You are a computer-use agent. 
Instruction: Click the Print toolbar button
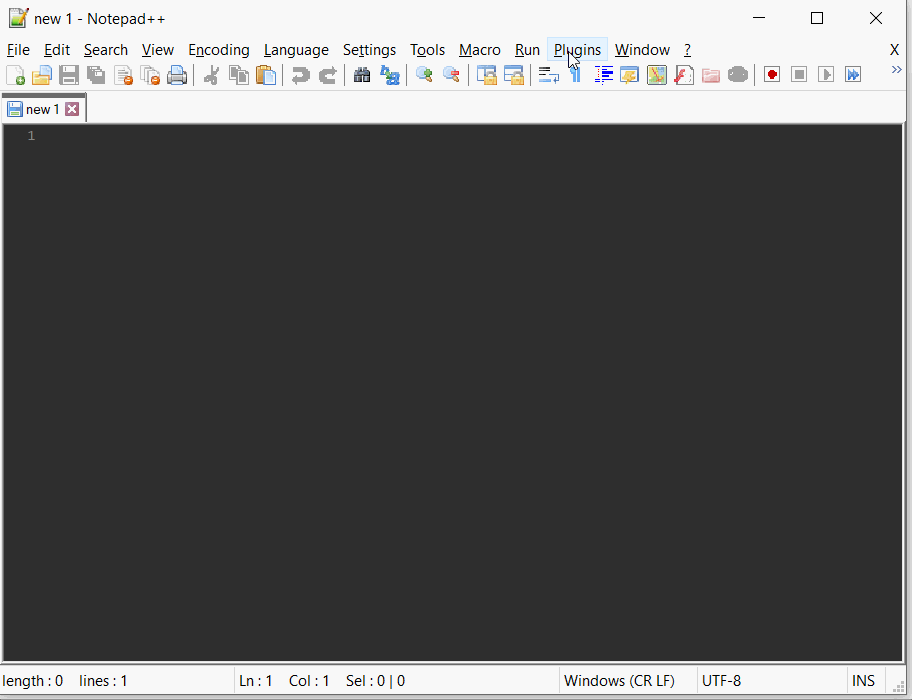[177, 74]
